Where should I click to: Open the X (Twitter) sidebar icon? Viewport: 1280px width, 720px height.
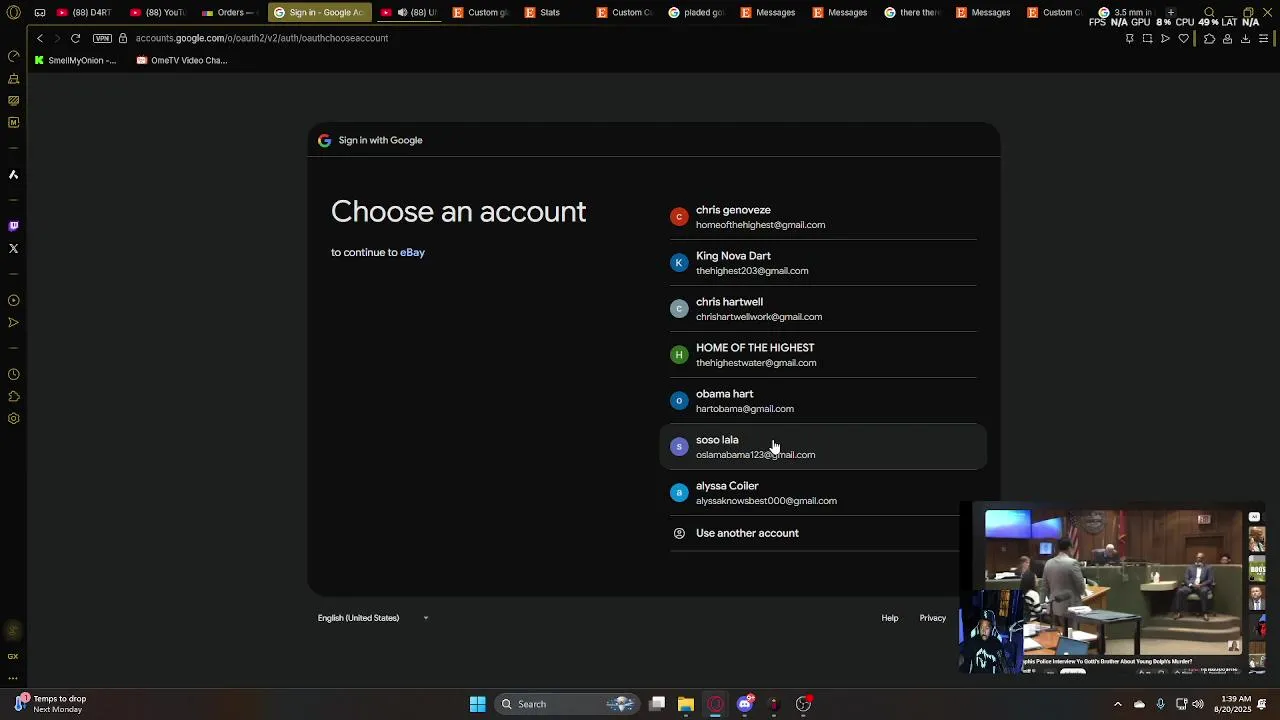[x=14, y=248]
